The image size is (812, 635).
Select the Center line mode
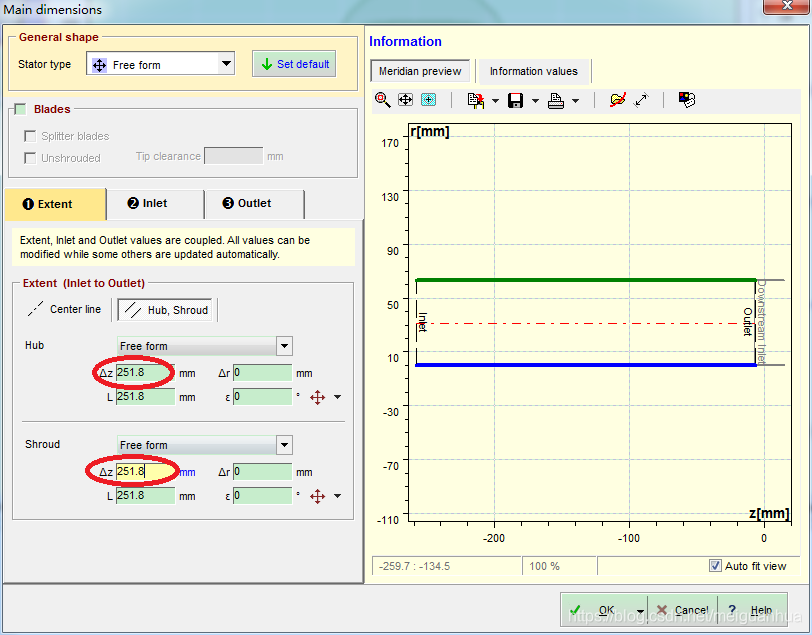tap(65, 309)
